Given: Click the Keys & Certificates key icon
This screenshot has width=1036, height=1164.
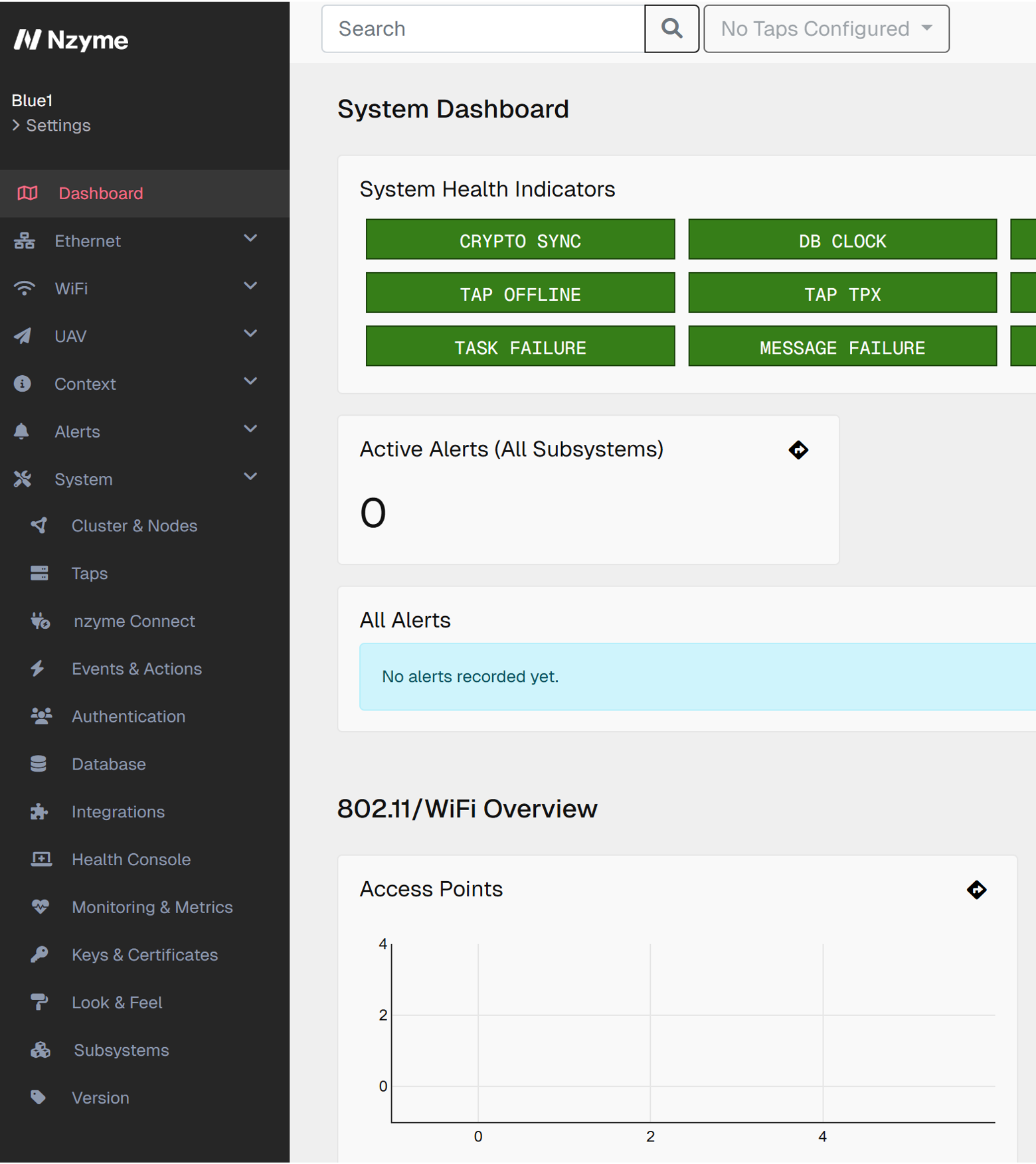Looking at the screenshot, I should click(39, 955).
